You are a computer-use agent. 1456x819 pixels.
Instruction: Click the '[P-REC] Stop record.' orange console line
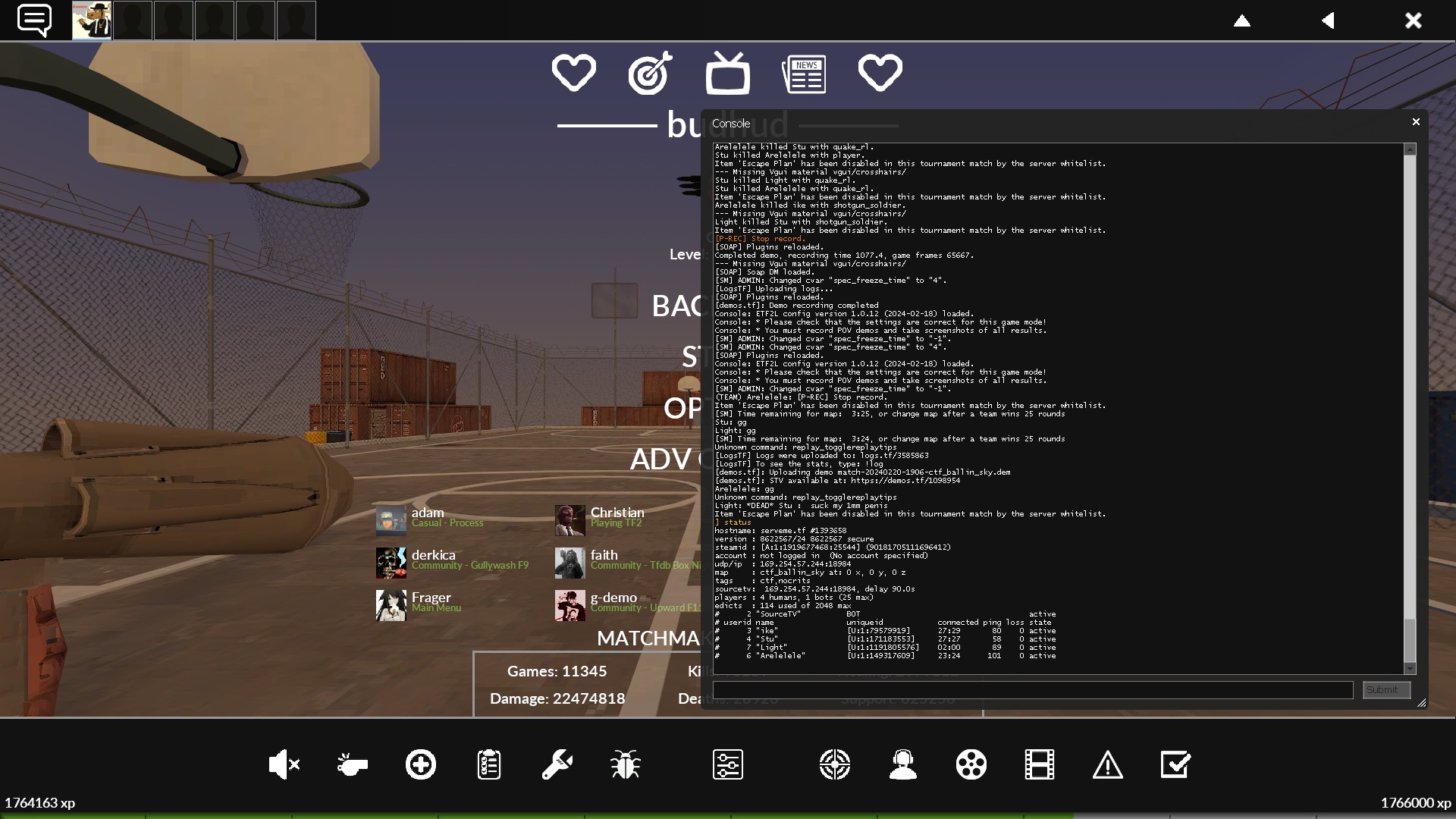pos(760,239)
